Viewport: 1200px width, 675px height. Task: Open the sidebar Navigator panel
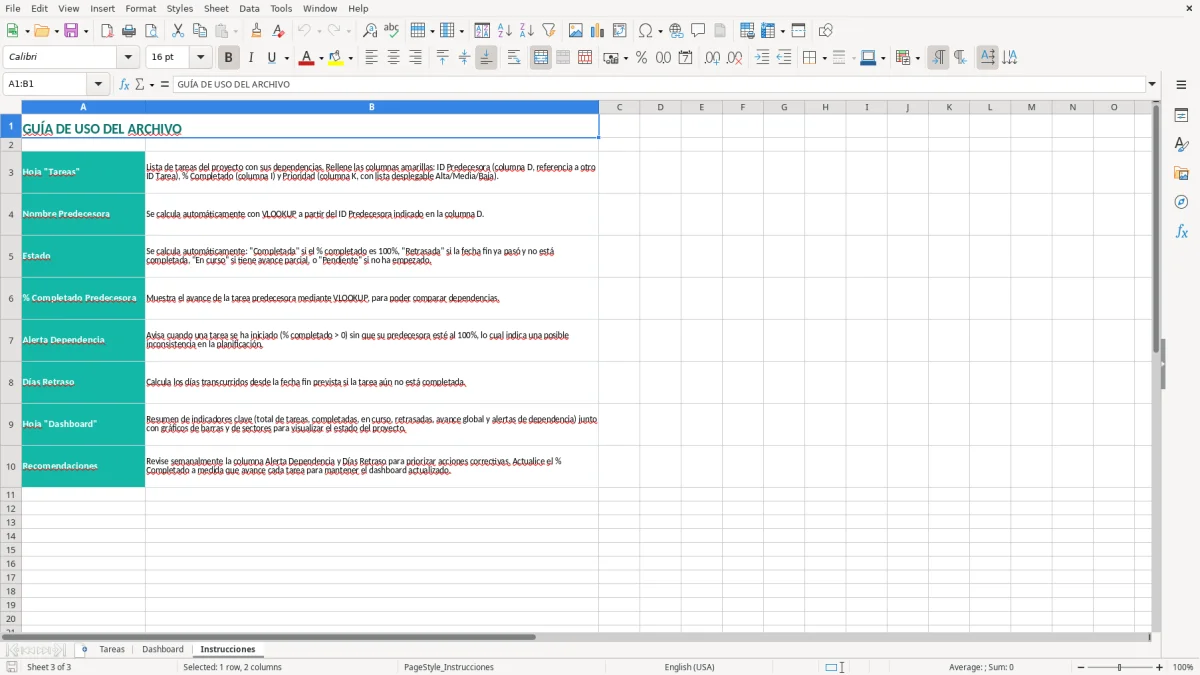[x=1181, y=202]
